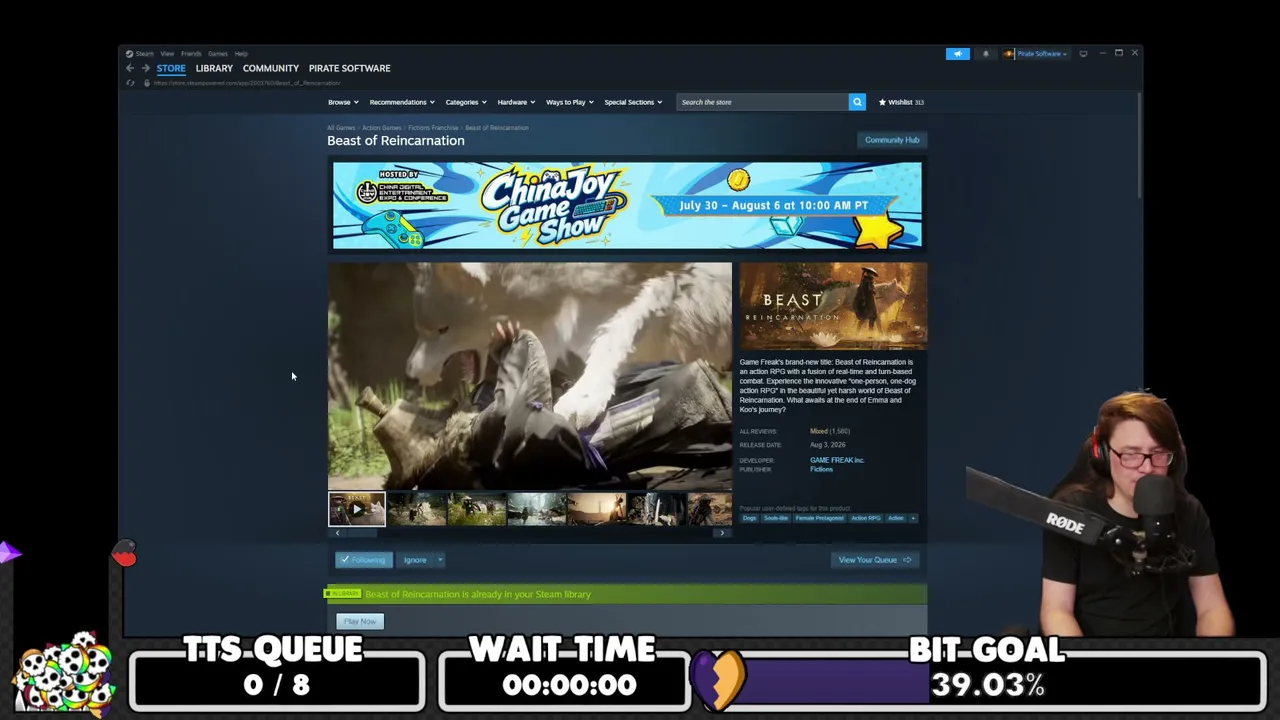1280x720 pixels.
Task: Go back with the Steam back arrow
Action: pos(130,68)
